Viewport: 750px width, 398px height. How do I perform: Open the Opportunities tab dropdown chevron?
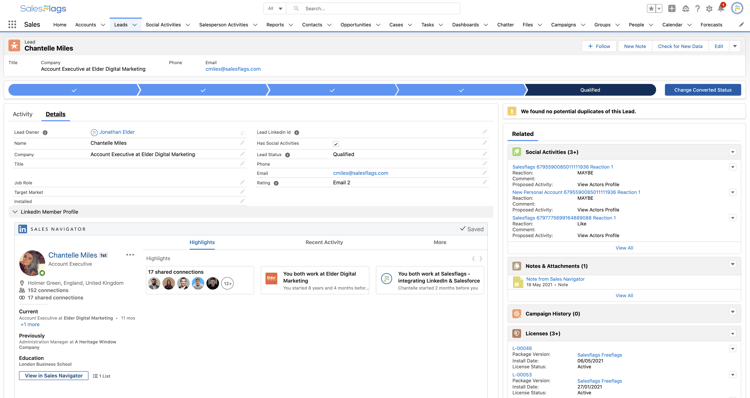point(378,25)
